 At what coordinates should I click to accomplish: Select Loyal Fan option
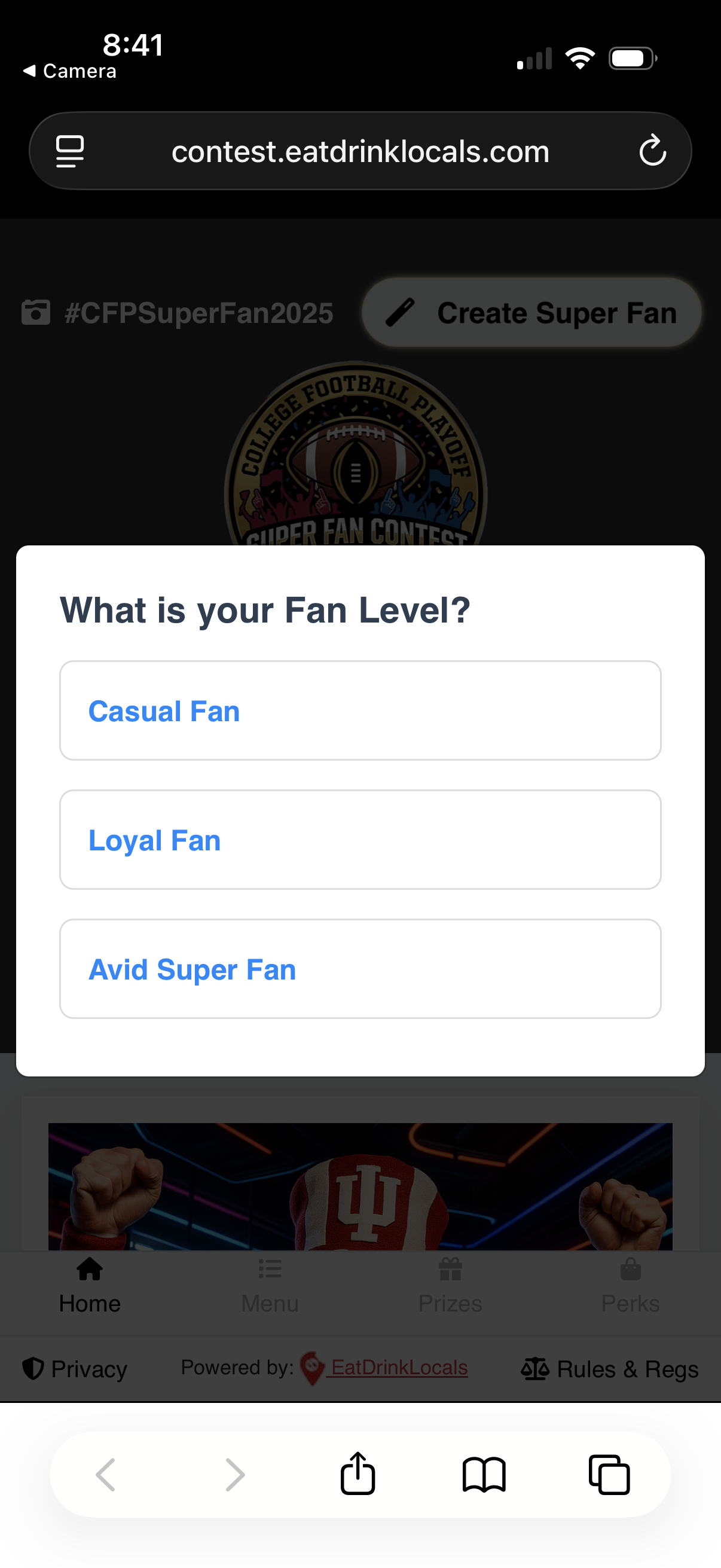coord(360,840)
